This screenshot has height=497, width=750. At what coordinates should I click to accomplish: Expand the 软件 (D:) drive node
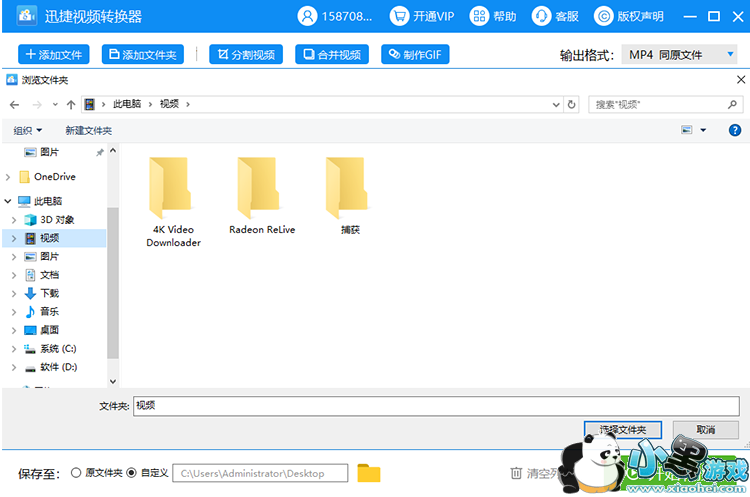pyautogui.click(x=14, y=367)
